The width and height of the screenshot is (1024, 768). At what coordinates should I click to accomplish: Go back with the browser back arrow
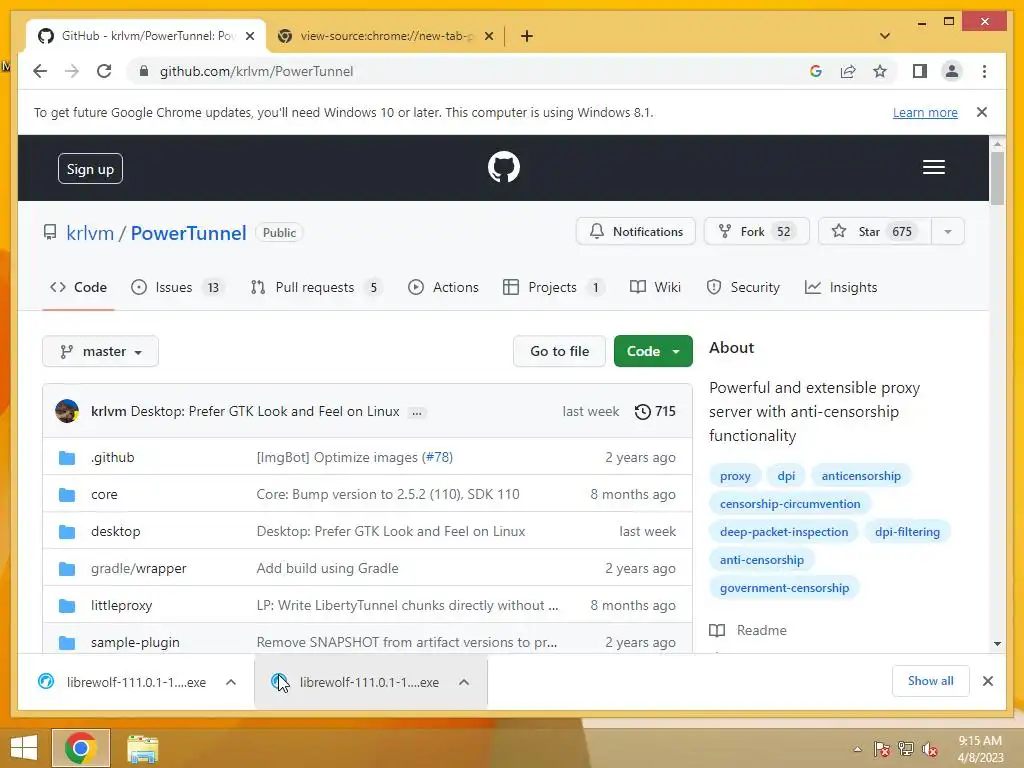[40, 71]
